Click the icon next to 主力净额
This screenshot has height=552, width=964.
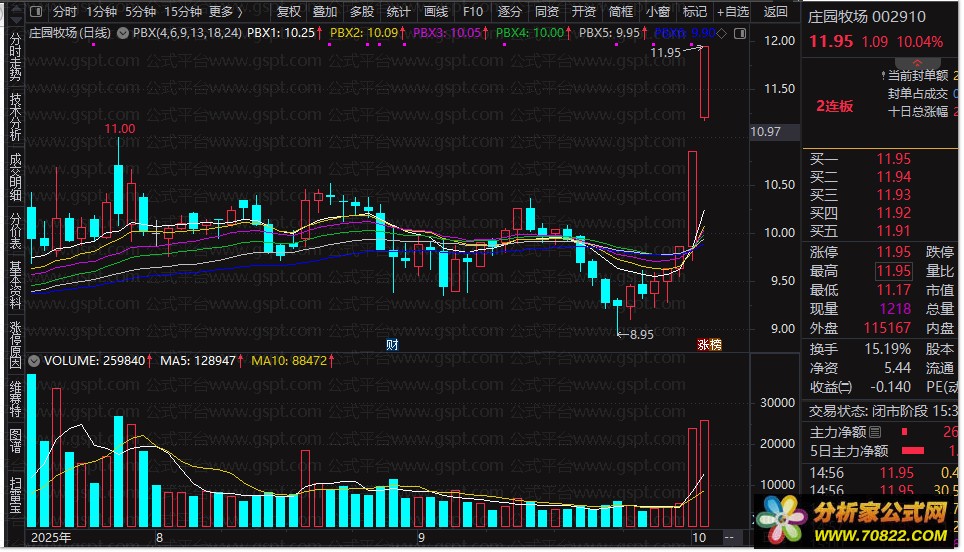875,432
